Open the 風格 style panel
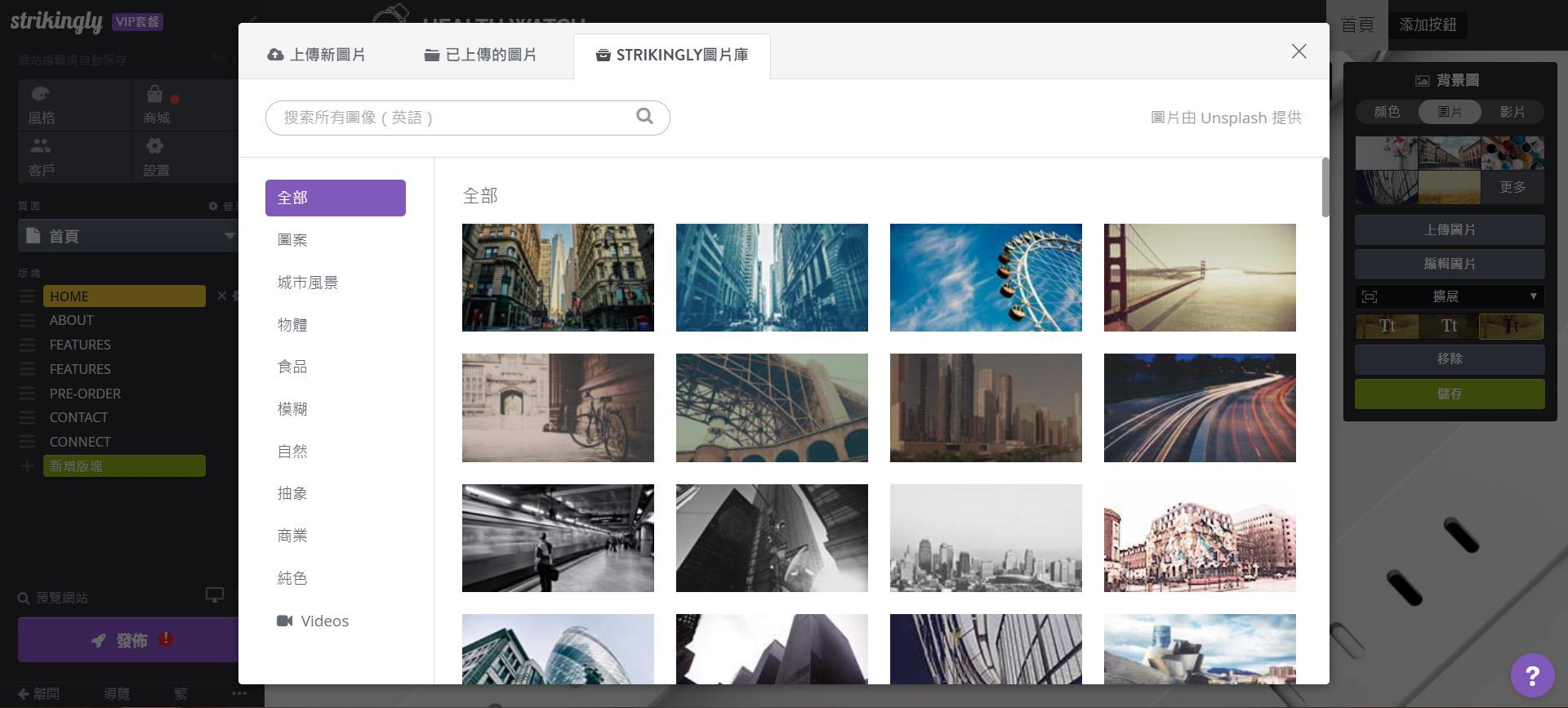 [x=74, y=105]
